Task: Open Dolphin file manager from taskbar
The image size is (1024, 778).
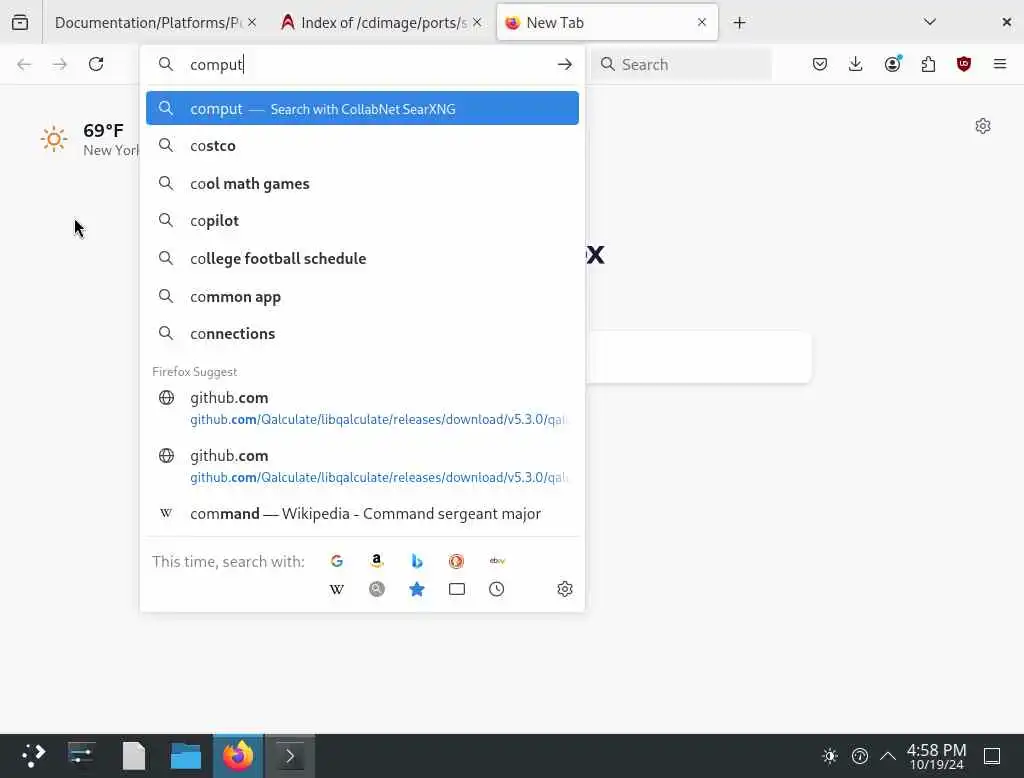Action: click(x=186, y=756)
